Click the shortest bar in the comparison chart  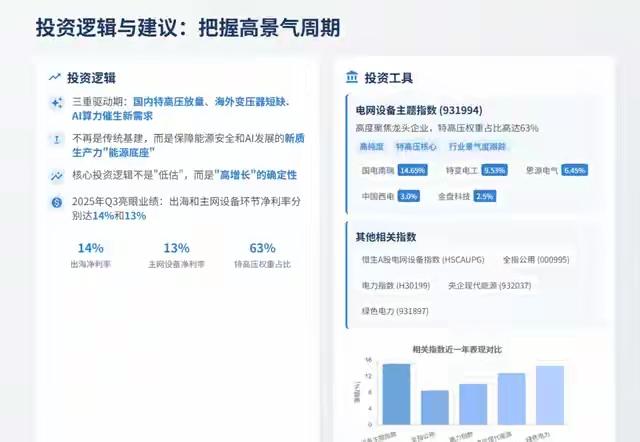coord(435,407)
